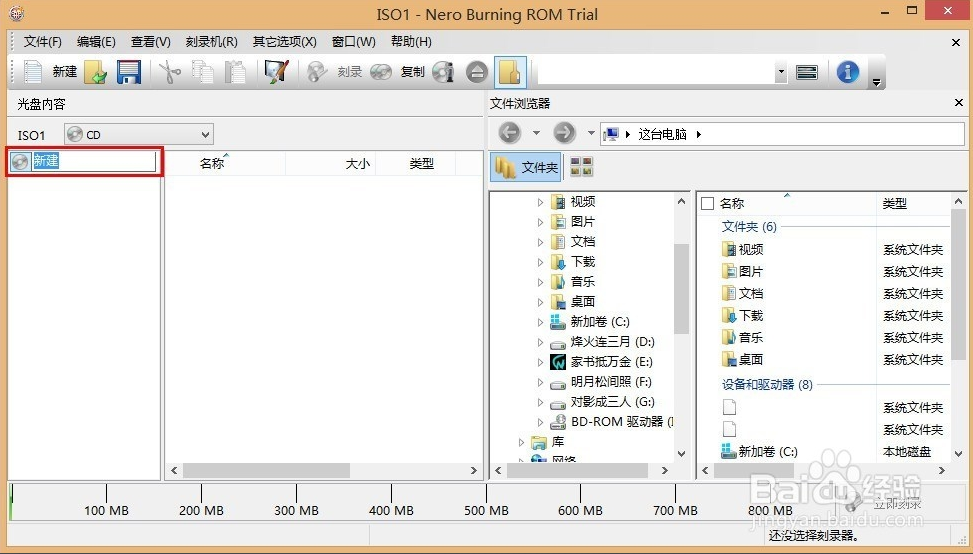Viewport: 973px width, 554px height.
Task: Select 新加卷 (C:) in file list
Action: click(760, 452)
